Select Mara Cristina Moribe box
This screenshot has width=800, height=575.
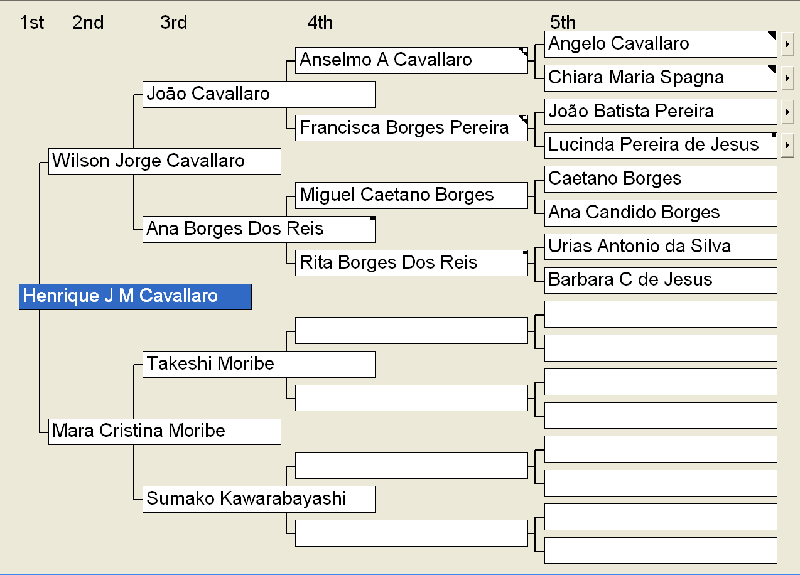pyautogui.click(x=164, y=431)
